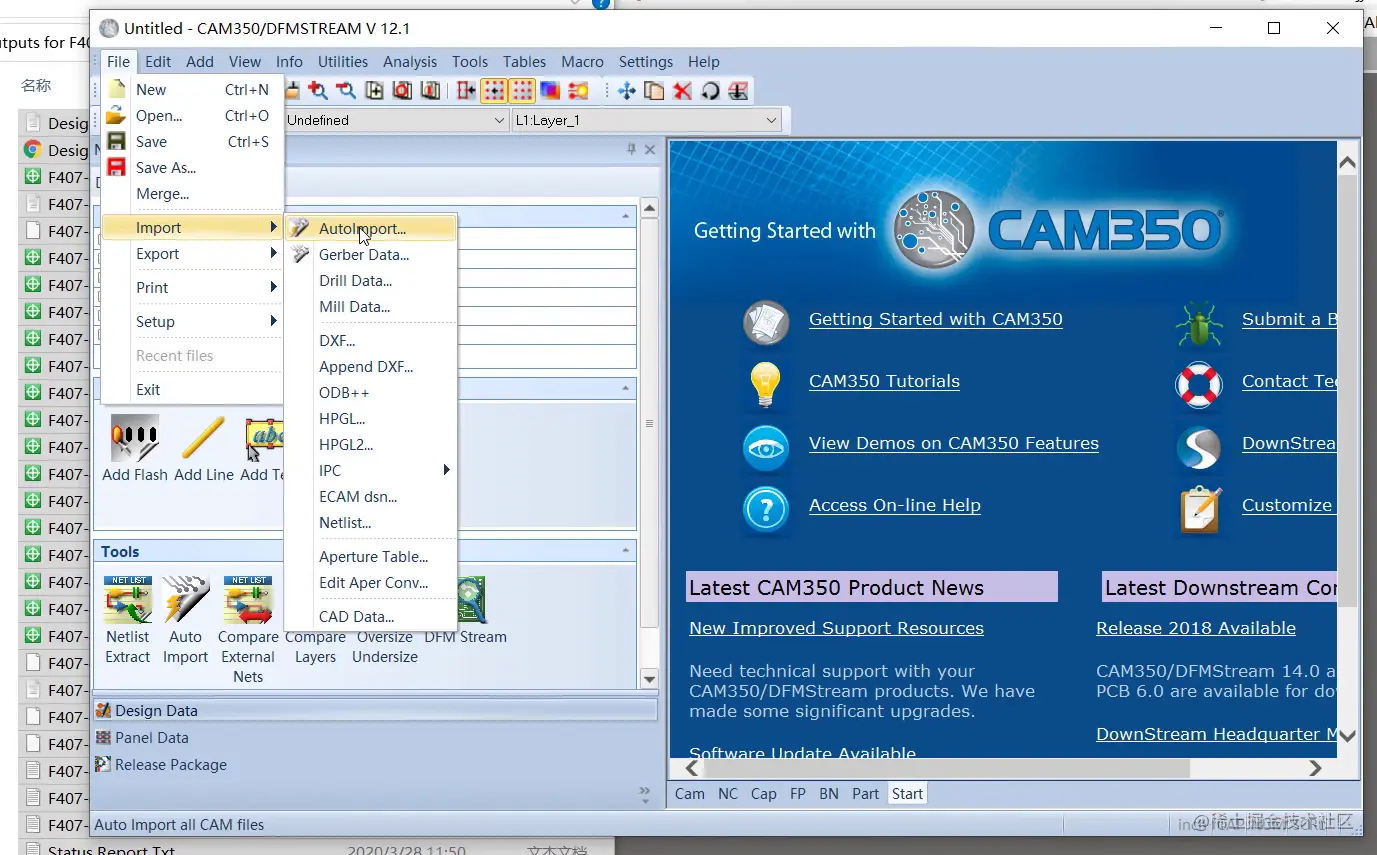Click the blue four-arrow move toolbar icon
This screenshot has height=855, width=1377.
point(627,91)
